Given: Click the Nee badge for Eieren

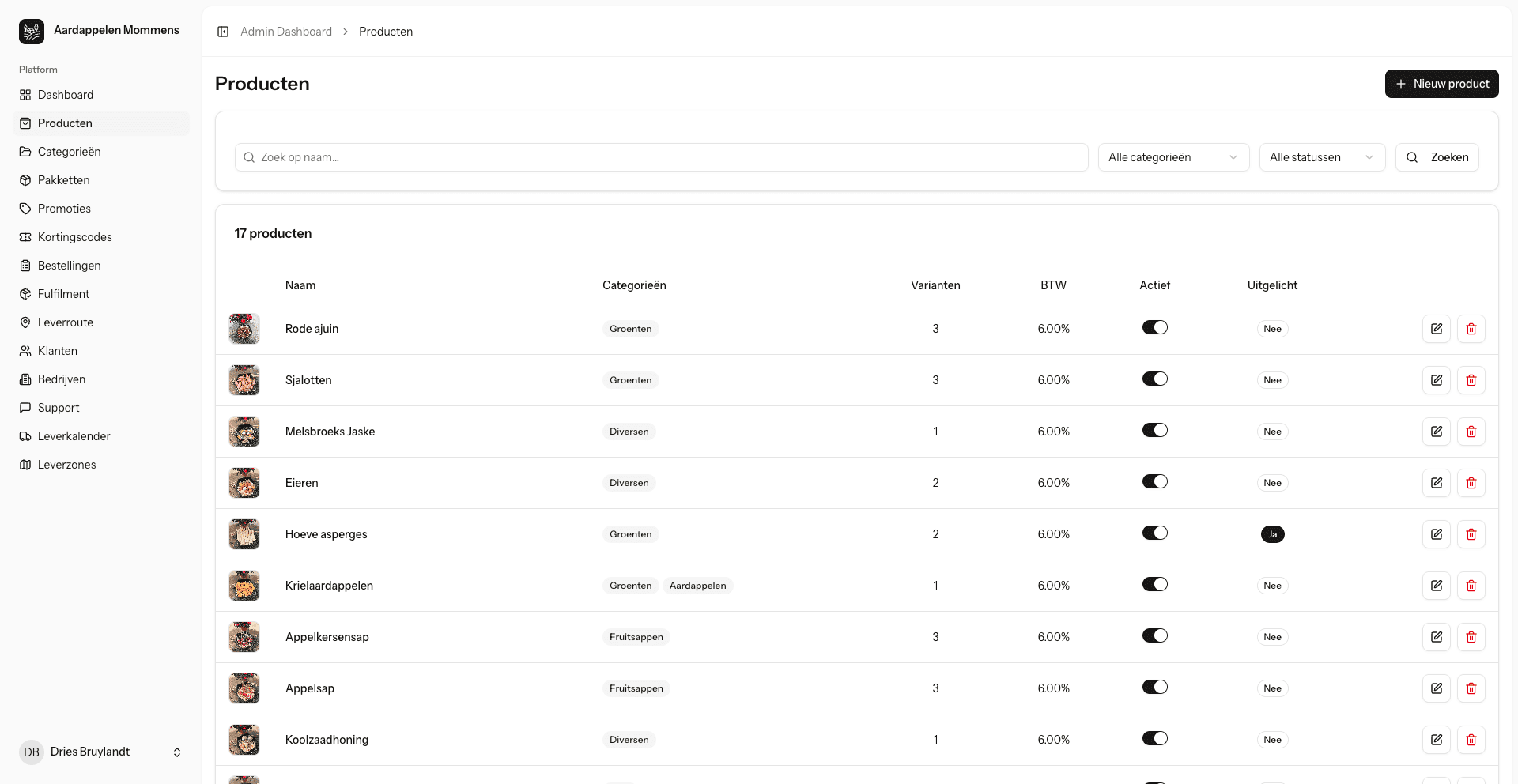Looking at the screenshot, I should pyautogui.click(x=1272, y=483).
